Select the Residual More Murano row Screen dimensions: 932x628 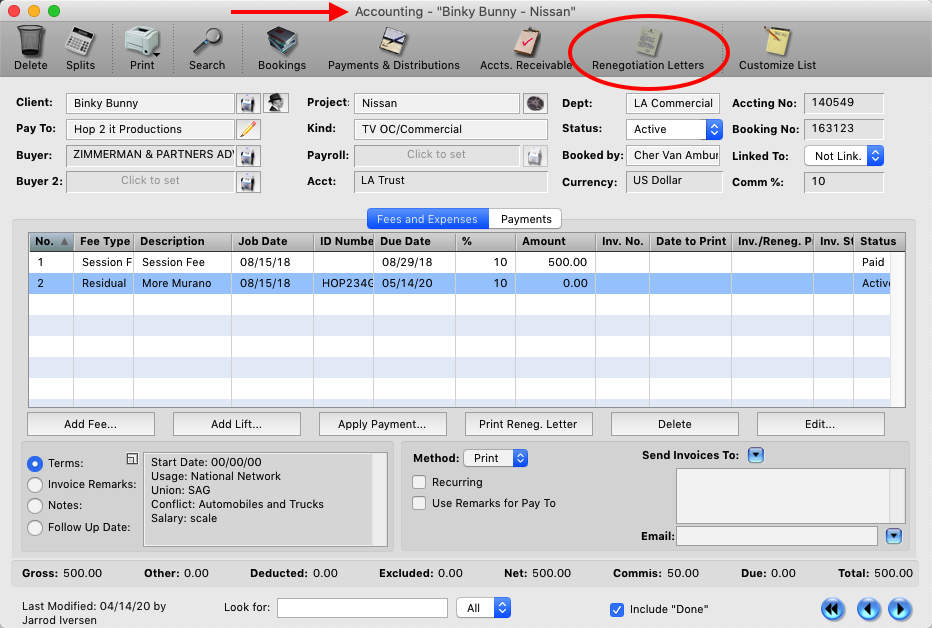click(459, 283)
